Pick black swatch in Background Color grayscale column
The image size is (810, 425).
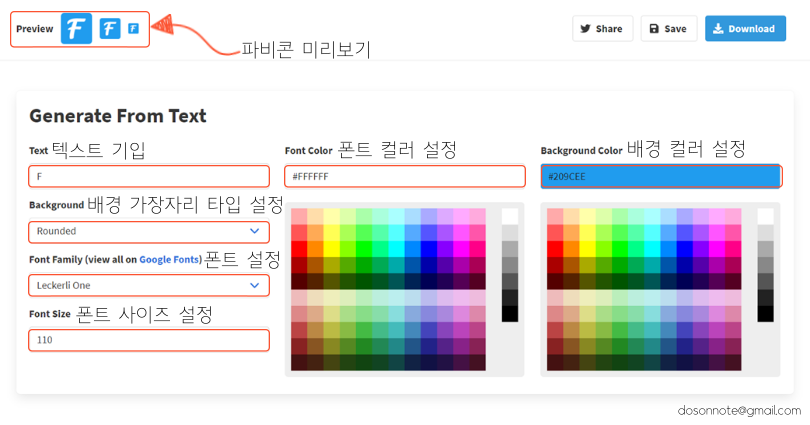pos(766,313)
